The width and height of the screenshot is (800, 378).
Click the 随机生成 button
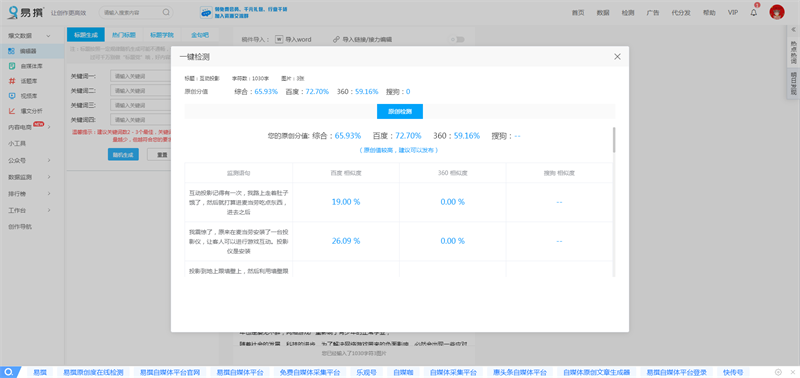(123, 155)
